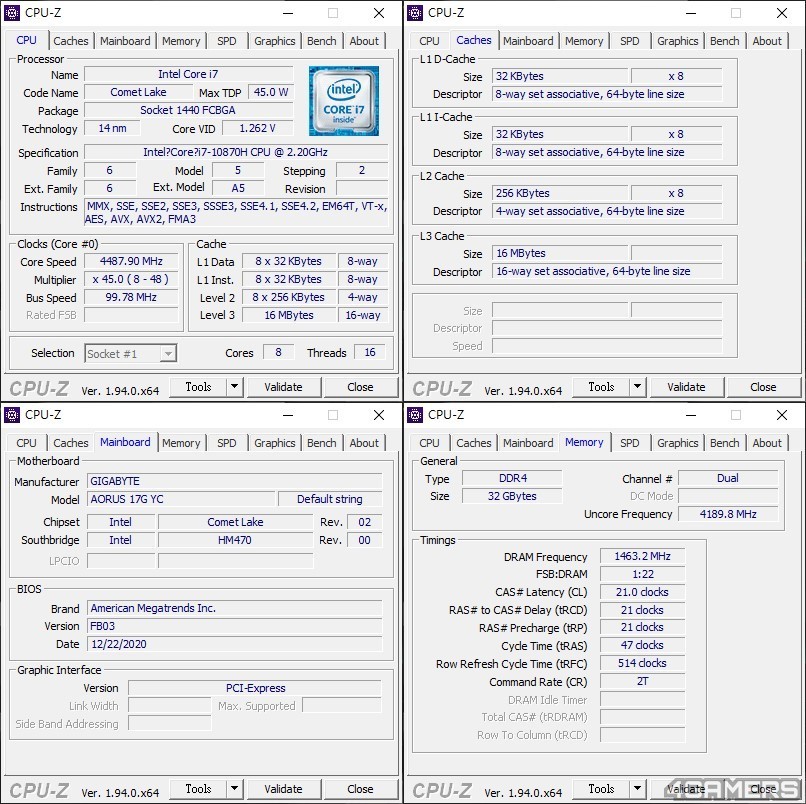Screen dimensions: 806x804
Task: Click Model field AORUS 17G YC
Action: tap(181, 499)
